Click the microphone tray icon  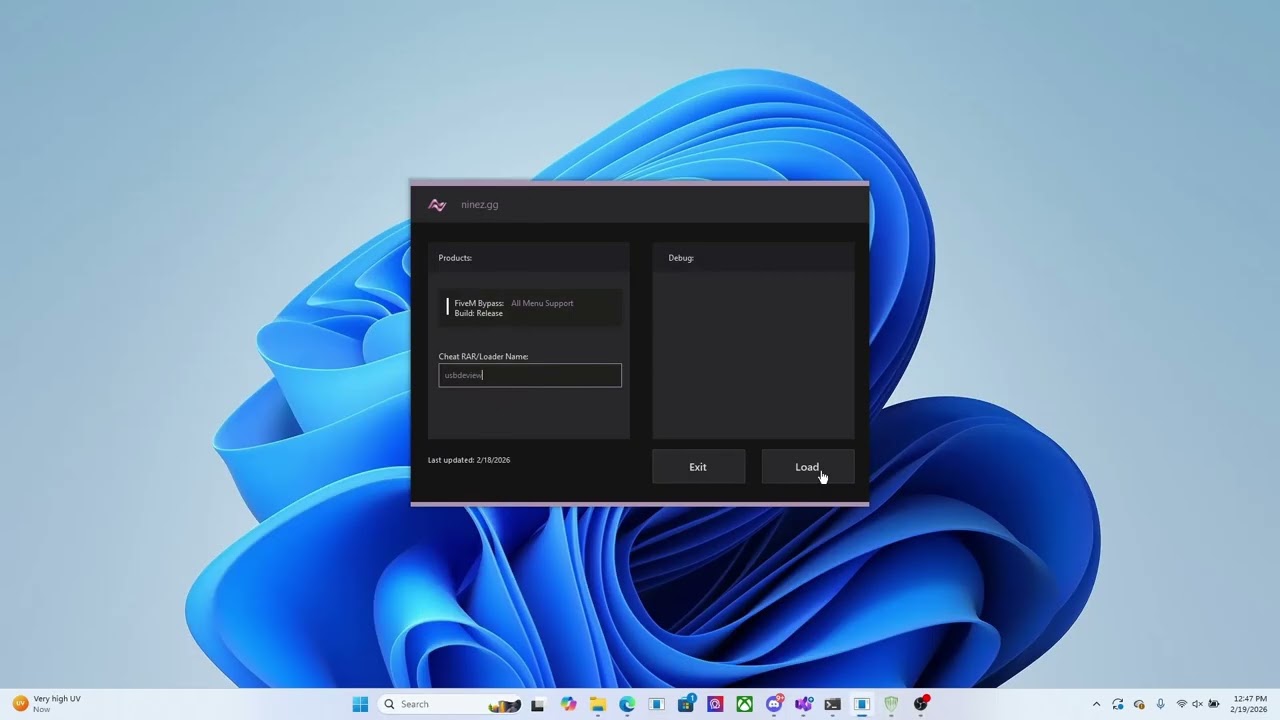click(x=1160, y=704)
